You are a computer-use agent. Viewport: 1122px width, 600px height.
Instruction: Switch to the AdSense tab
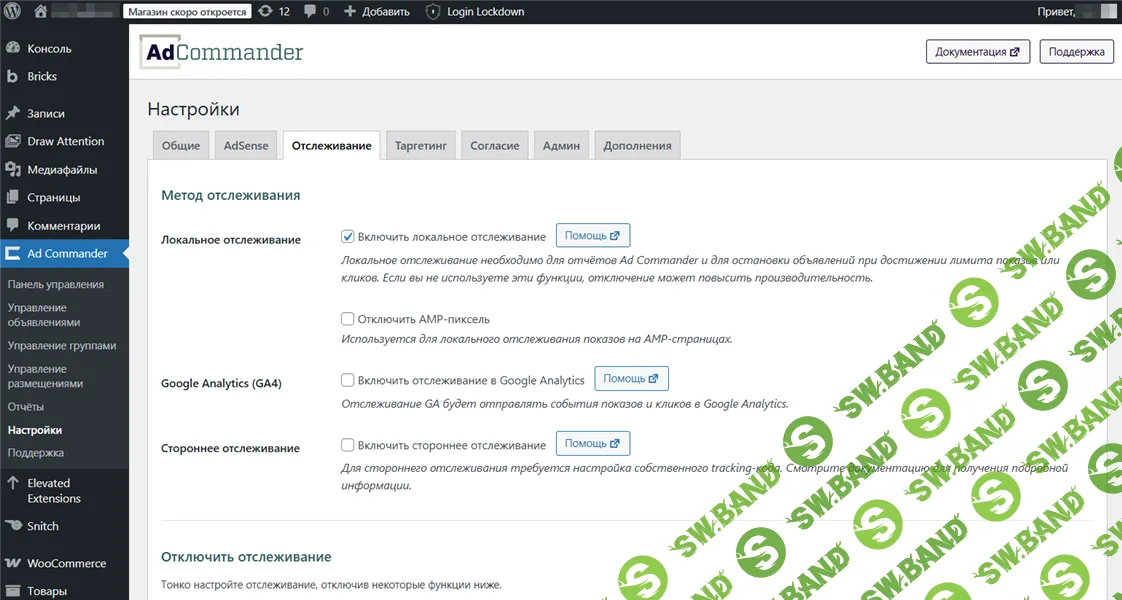(x=246, y=146)
